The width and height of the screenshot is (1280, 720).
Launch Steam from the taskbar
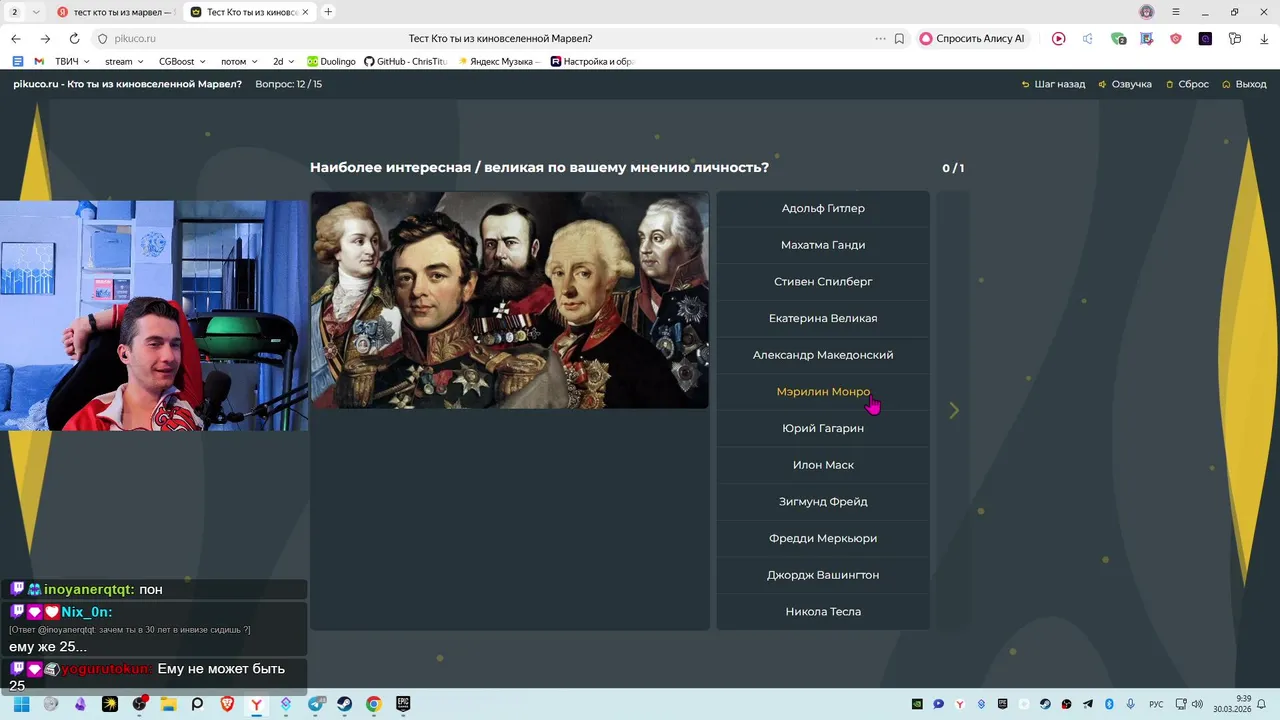point(344,704)
